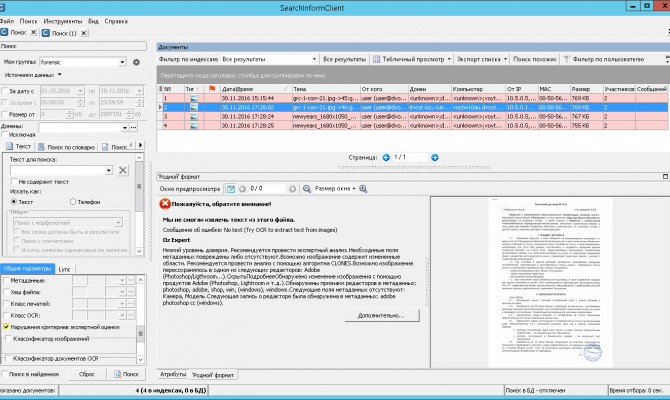Click red error icon in preview
Viewport: 670px width, 400px height.
(x=165, y=204)
